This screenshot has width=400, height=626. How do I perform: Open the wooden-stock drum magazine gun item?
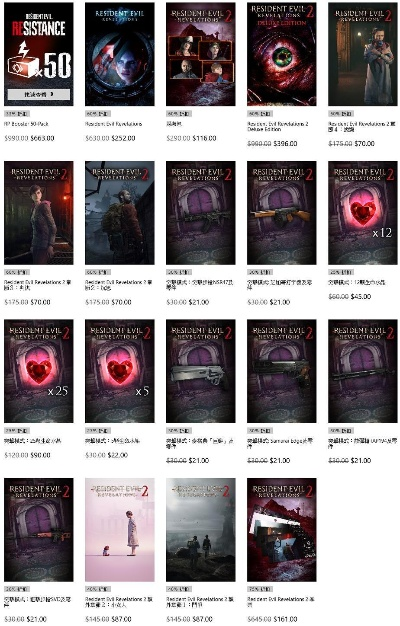tap(282, 213)
